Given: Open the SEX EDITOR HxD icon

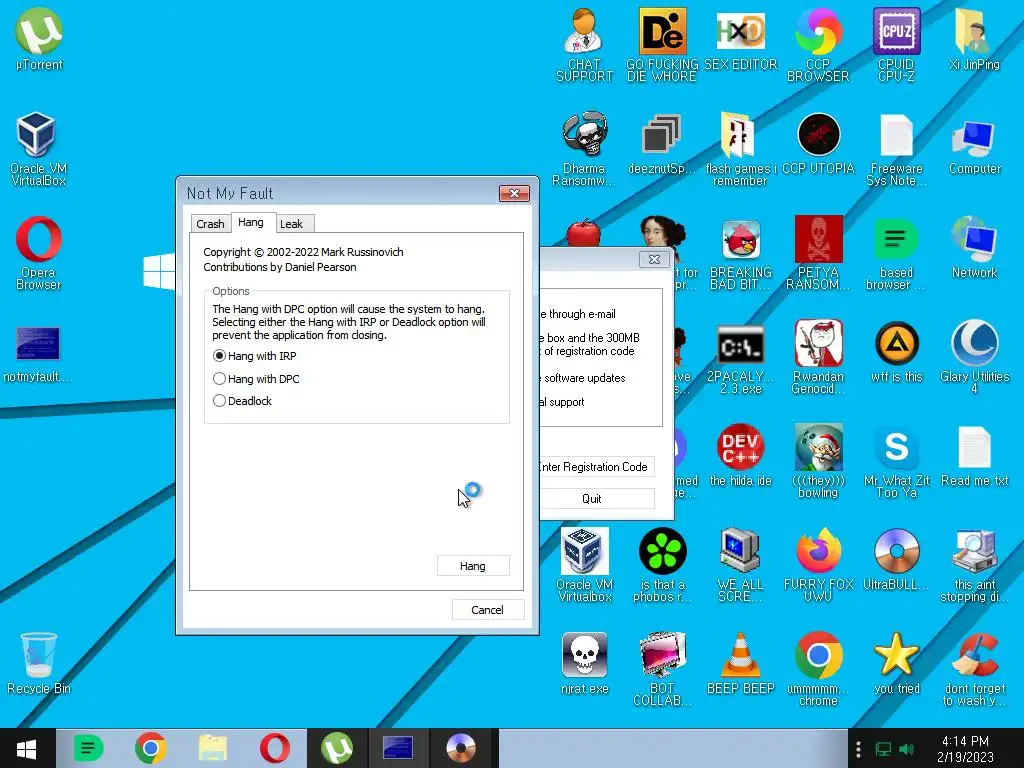Looking at the screenshot, I should [741, 39].
